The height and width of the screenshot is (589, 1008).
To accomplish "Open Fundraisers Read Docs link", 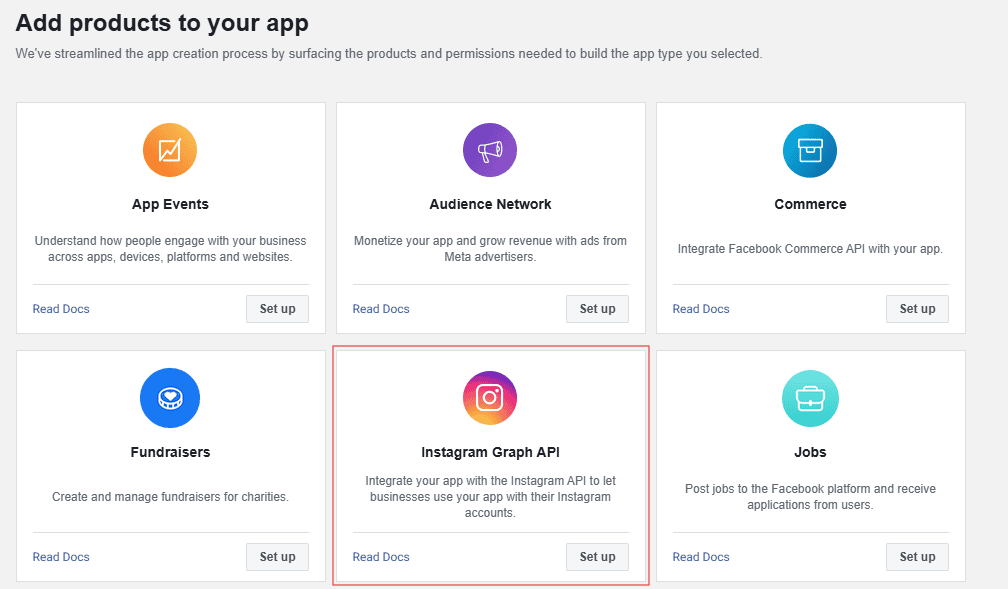I will pyautogui.click(x=61, y=557).
